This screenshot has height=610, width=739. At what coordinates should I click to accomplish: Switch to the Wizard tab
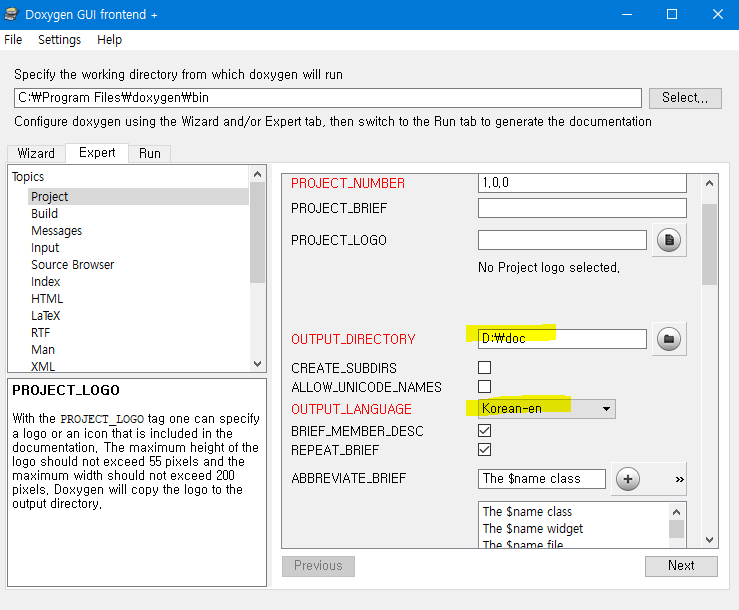(x=36, y=154)
